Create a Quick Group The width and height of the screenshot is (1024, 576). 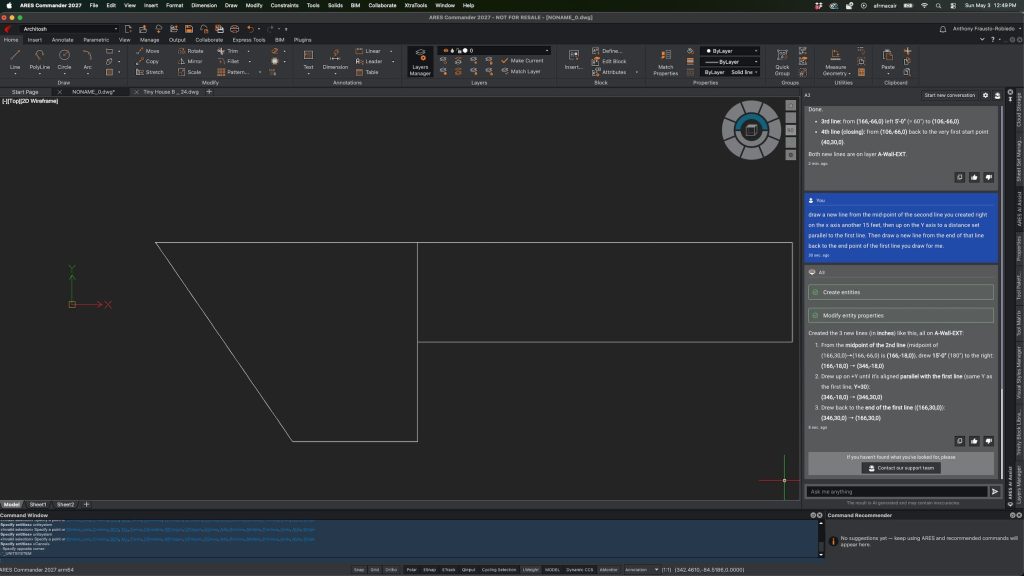click(782, 62)
